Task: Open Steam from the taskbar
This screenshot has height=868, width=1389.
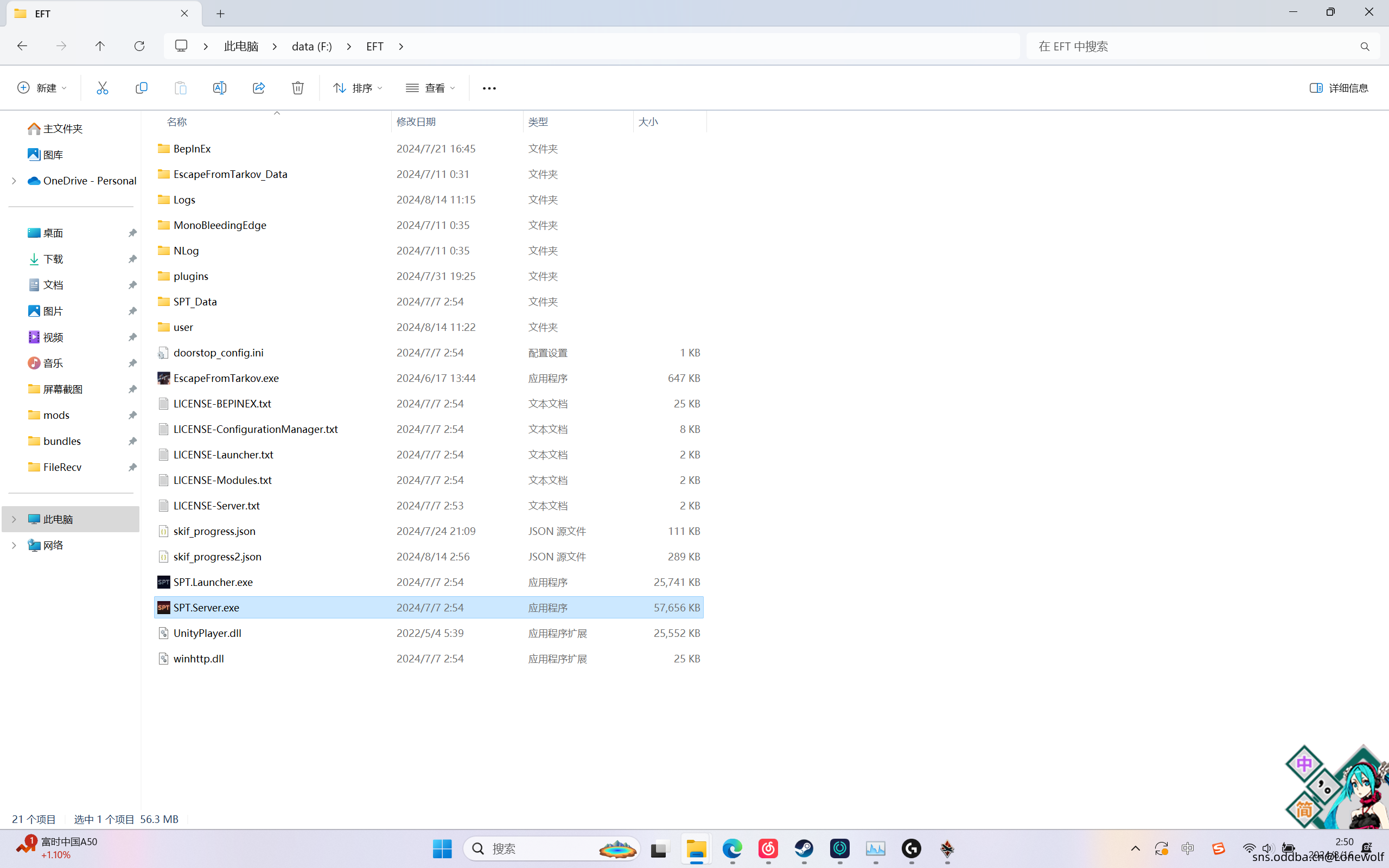Action: (x=804, y=848)
